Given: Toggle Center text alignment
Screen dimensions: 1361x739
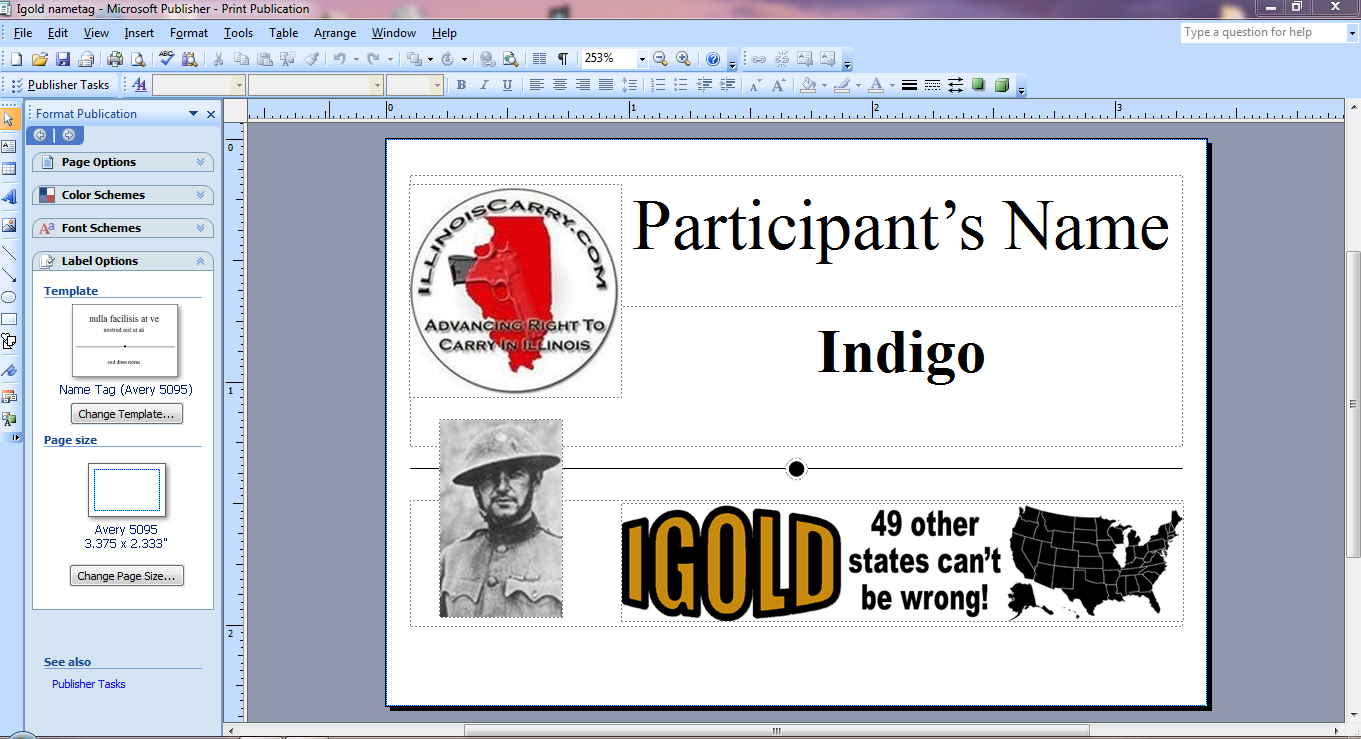Looking at the screenshot, I should 560,85.
